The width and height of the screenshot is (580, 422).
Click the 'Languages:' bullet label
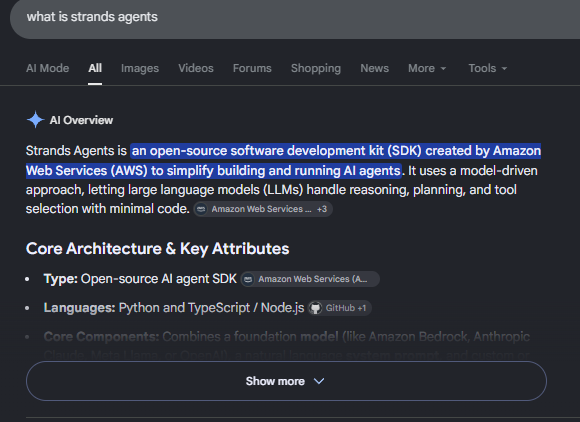80,308
